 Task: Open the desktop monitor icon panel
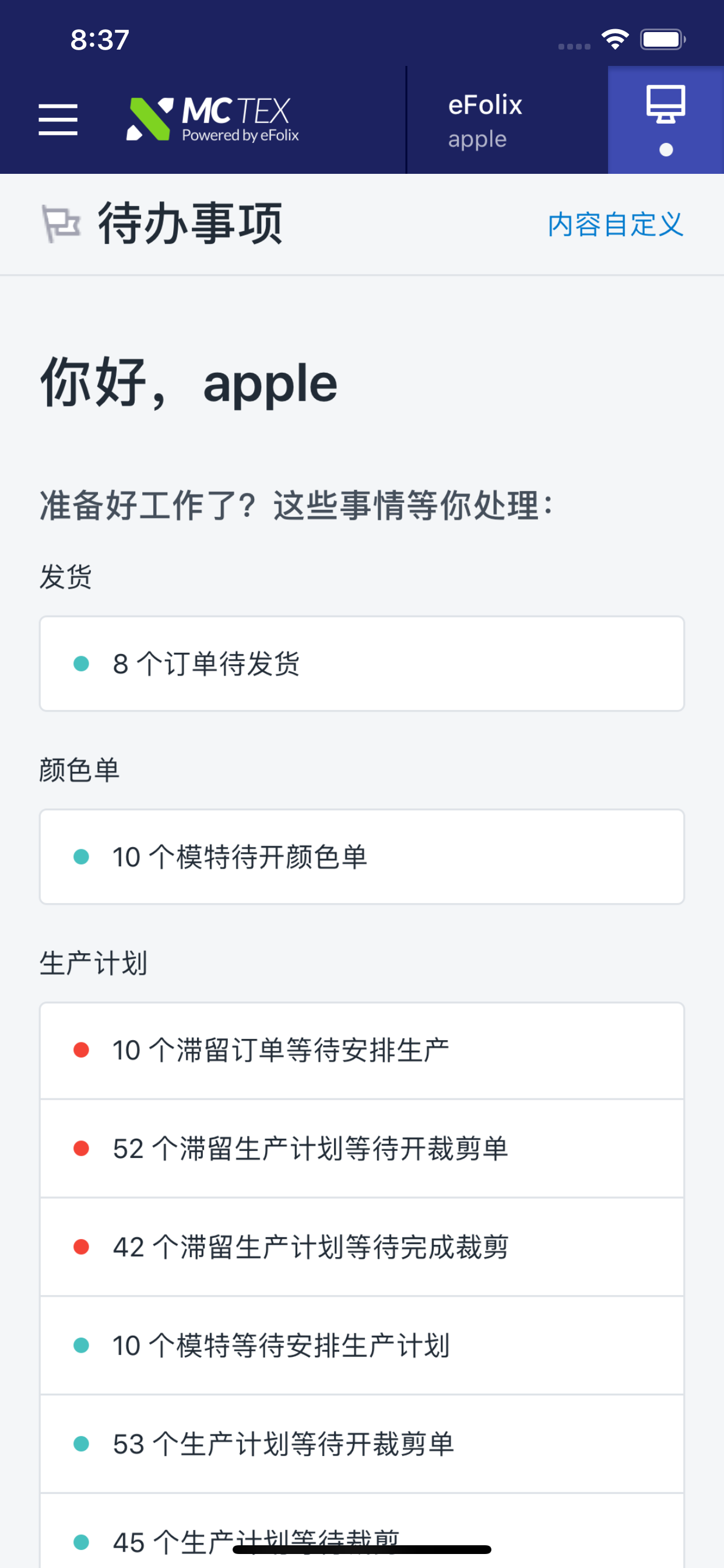click(666, 120)
